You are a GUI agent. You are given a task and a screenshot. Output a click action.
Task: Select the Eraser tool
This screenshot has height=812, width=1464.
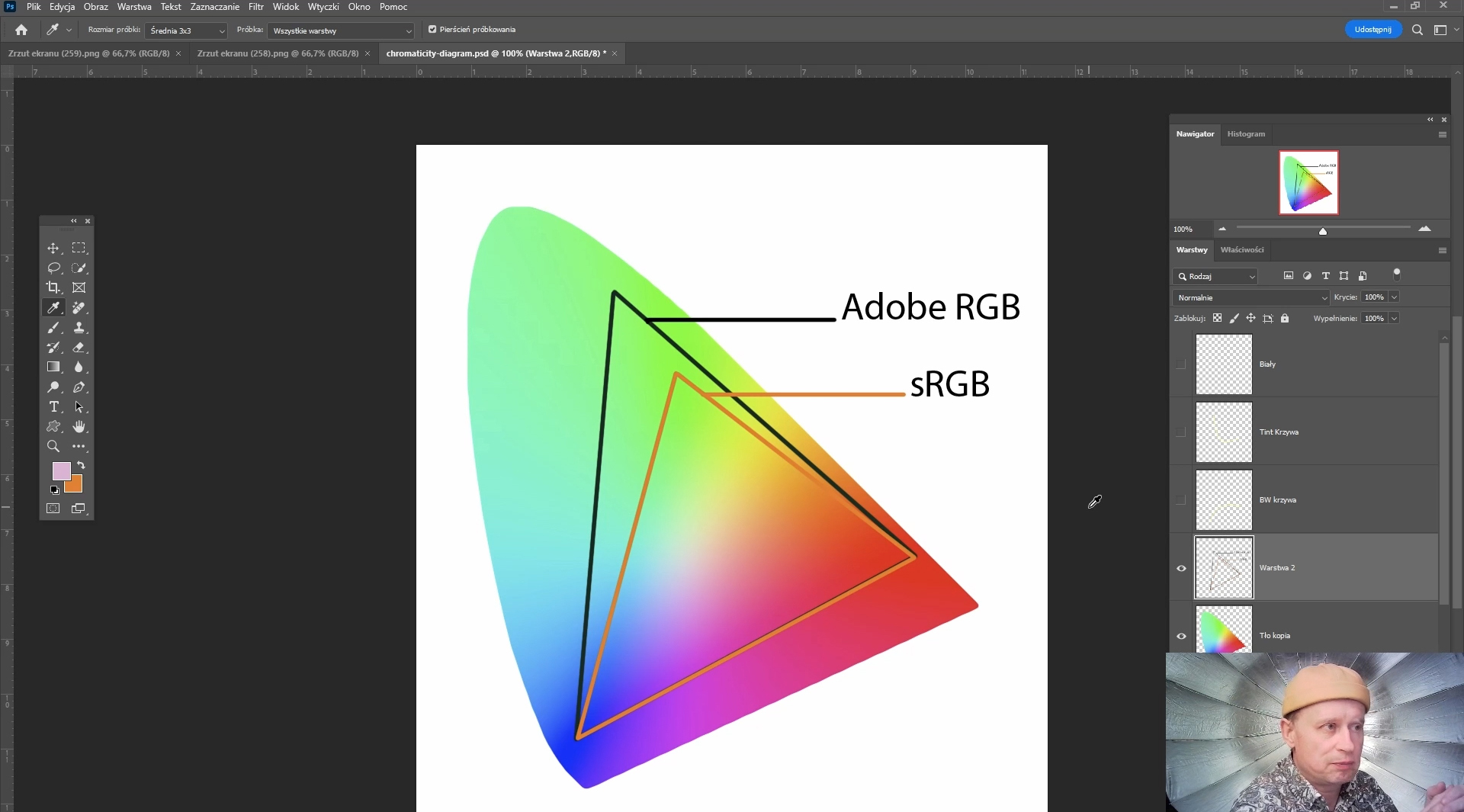[x=79, y=348]
